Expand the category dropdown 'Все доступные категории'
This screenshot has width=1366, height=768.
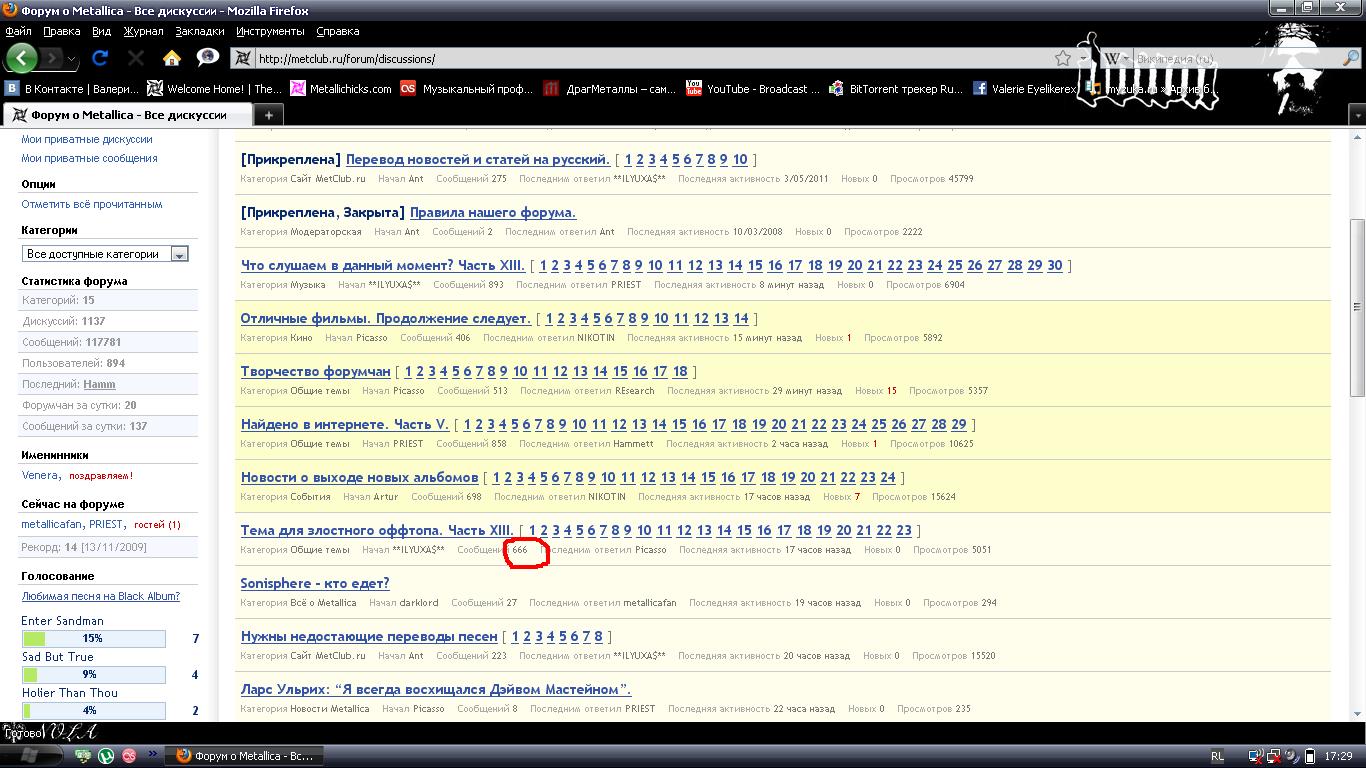pos(179,254)
